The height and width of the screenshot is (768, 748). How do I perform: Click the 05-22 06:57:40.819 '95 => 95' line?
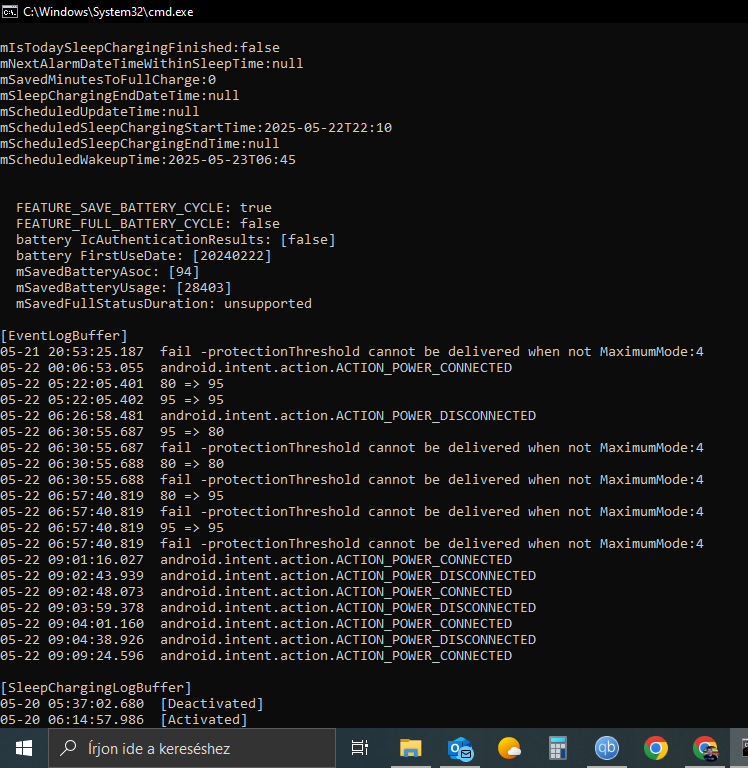tap(112, 528)
